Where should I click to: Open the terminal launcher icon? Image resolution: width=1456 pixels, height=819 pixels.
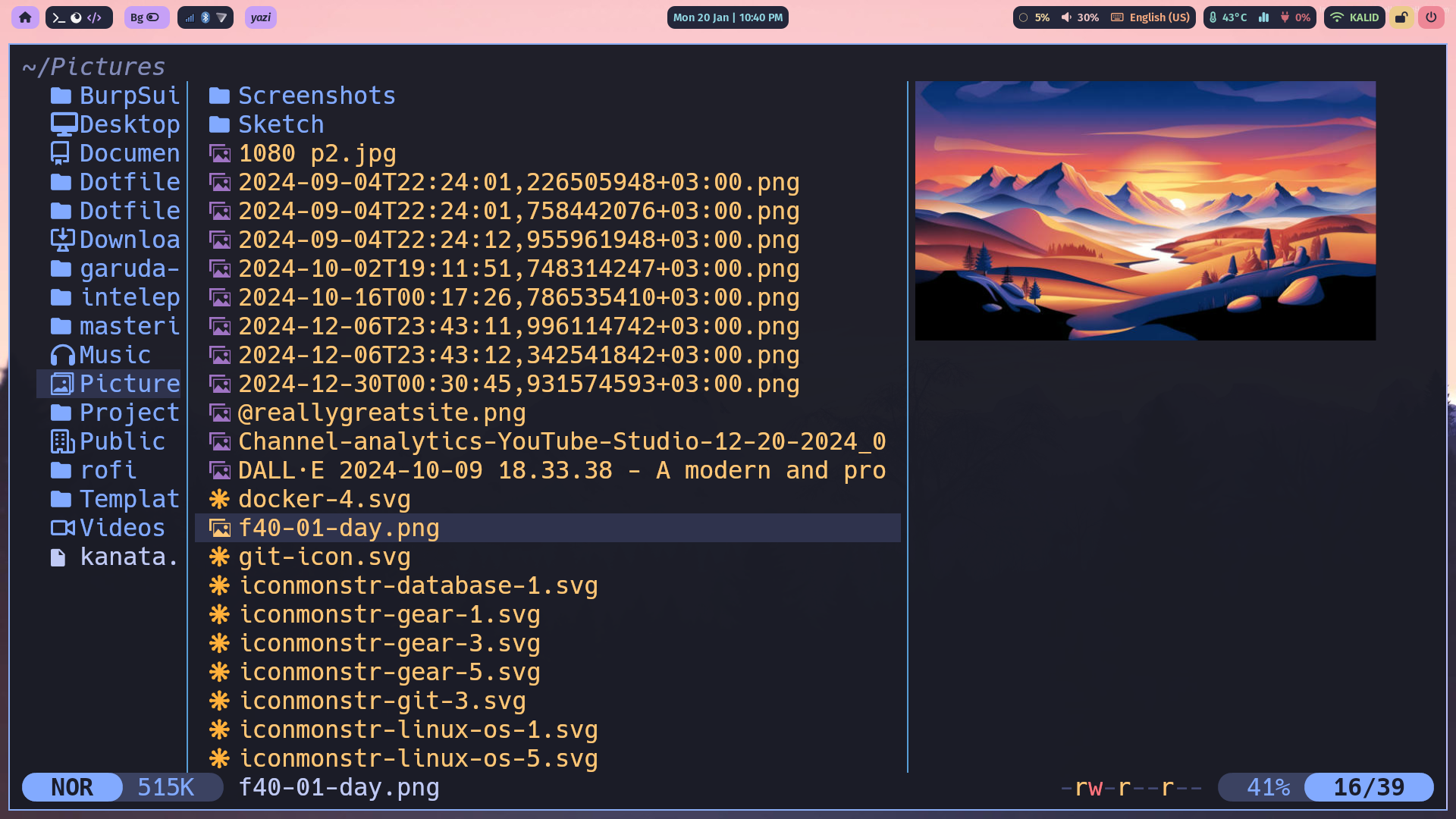point(58,17)
